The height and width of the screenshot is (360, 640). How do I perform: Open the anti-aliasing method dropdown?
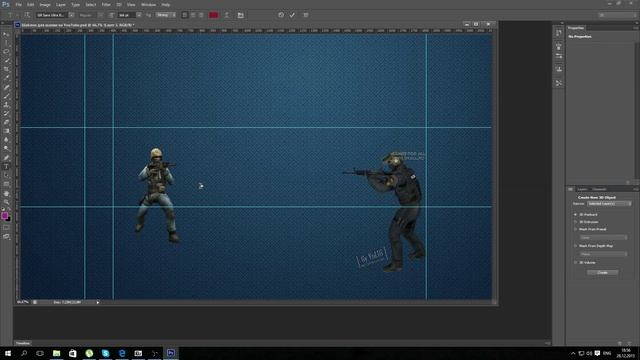coord(166,15)
